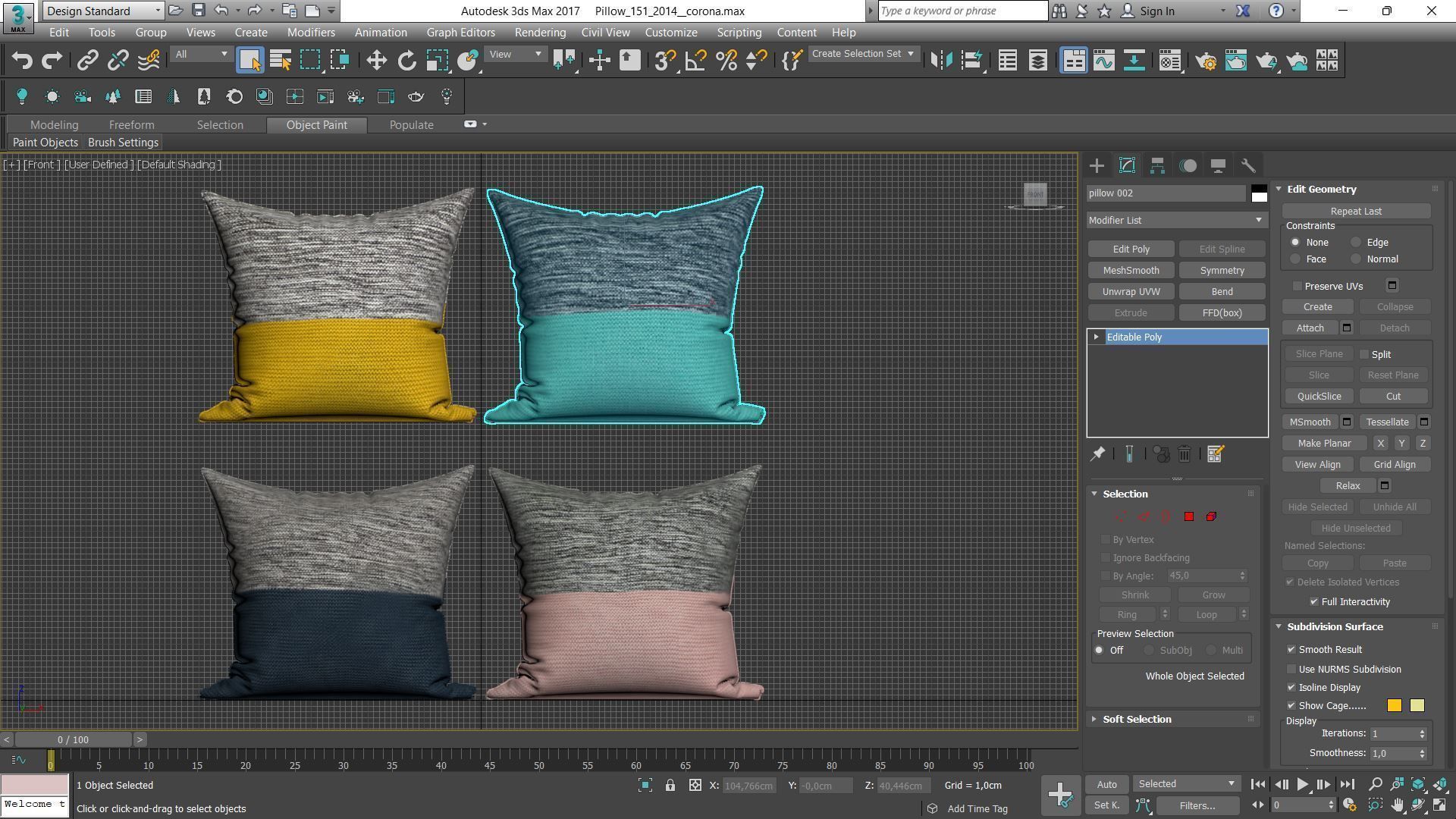Image resolution: width=1456 pixels, height=819 pixels.
Task: Click the object color swatch beside pillow 002
Action: click(1259, 193)
